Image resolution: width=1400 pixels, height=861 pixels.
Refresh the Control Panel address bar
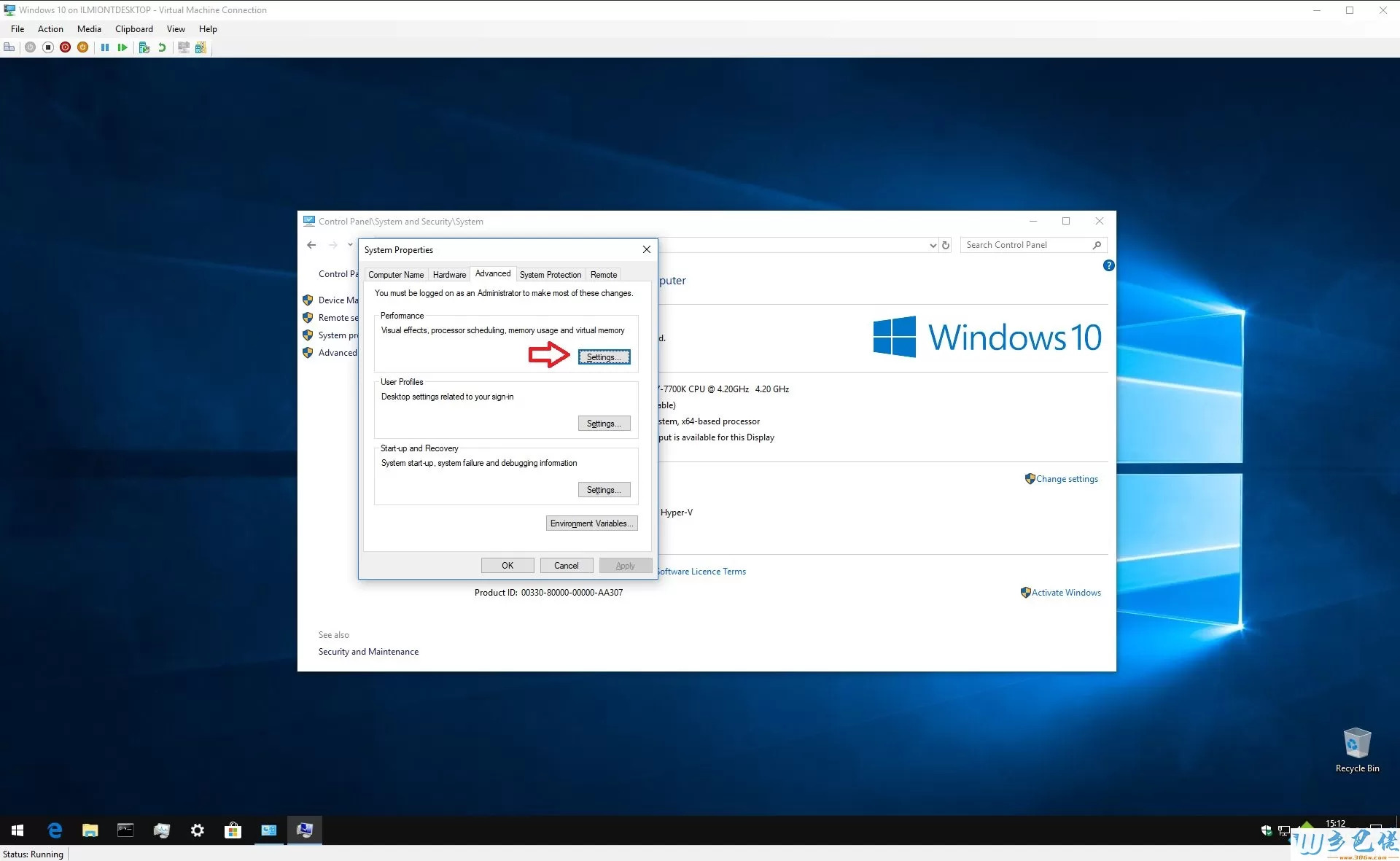(x=946, y=245)
